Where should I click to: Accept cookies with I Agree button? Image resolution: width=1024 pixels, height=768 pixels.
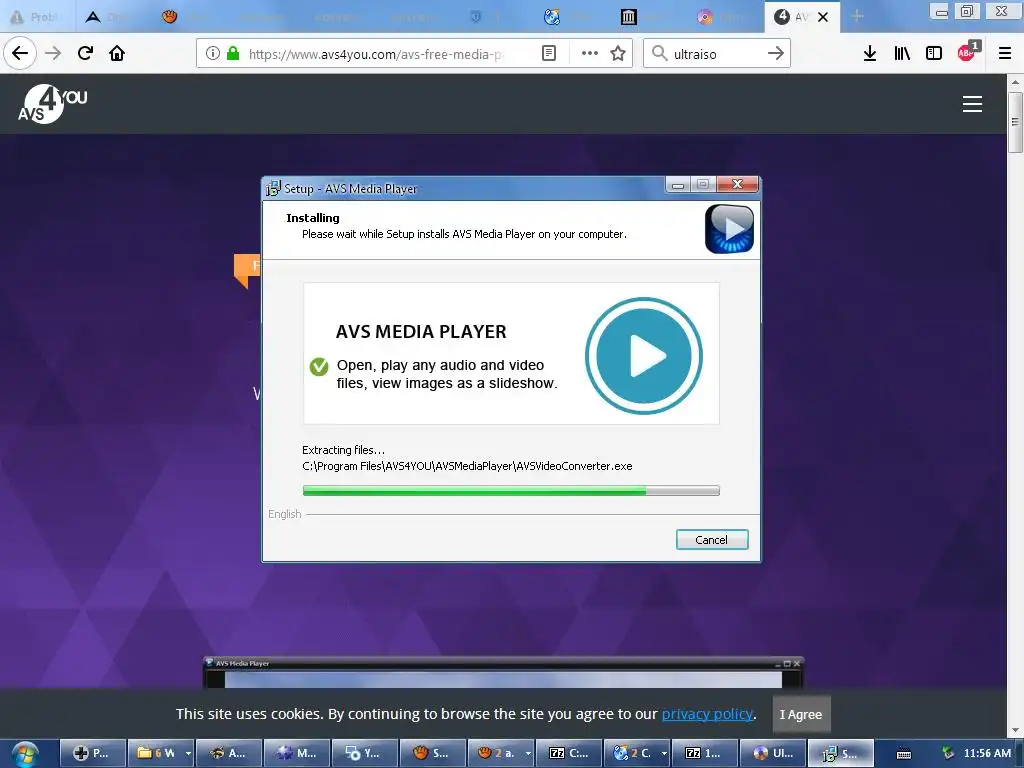pyautogui.click(x=801, y=714)
